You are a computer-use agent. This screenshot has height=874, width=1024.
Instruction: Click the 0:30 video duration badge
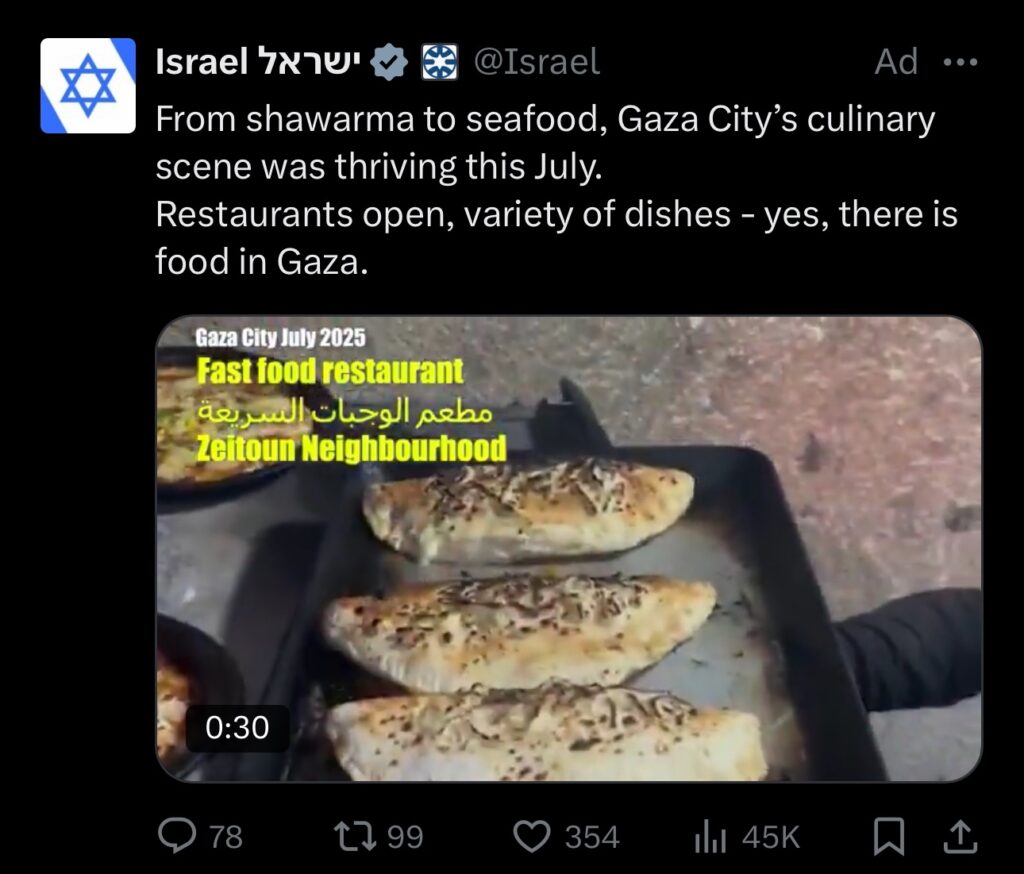[x=237, y=728]
